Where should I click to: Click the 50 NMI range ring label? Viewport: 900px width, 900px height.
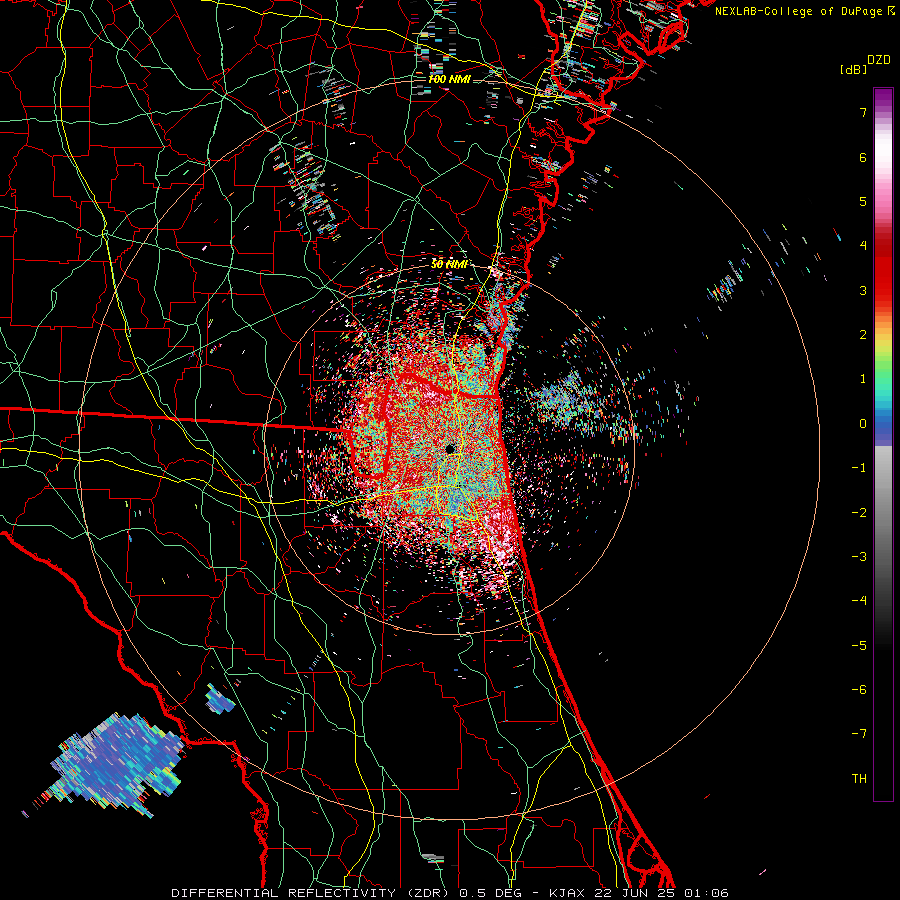tap(449, 264)
